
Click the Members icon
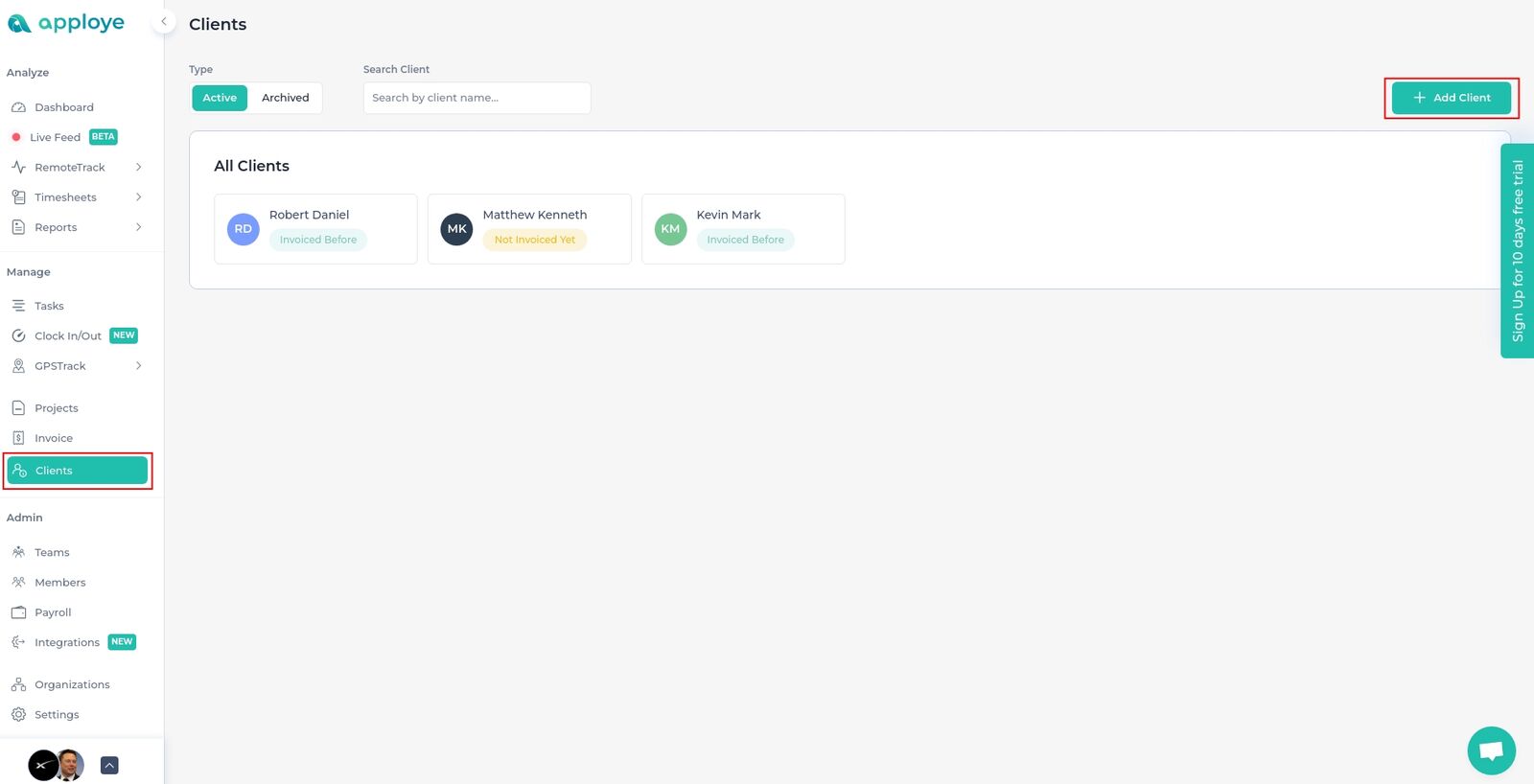pos(18,582)
